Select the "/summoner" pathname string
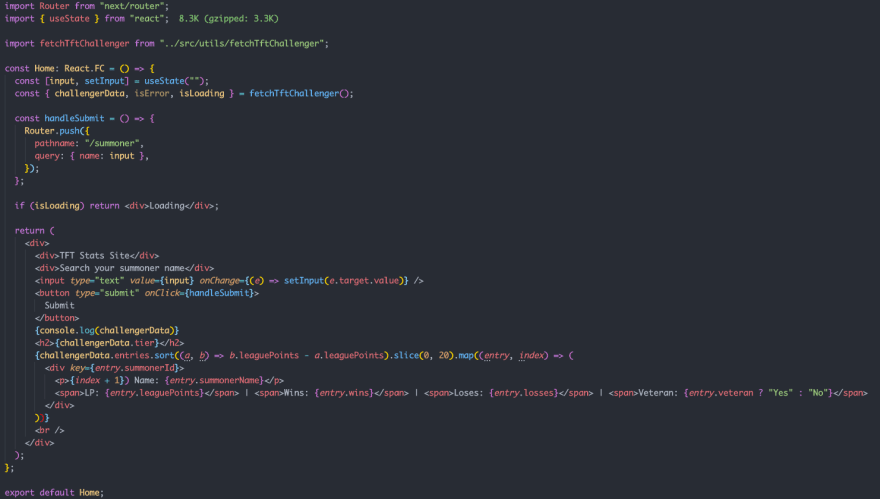This screenshot has height=499, width=880. click(x=114, y=143)
